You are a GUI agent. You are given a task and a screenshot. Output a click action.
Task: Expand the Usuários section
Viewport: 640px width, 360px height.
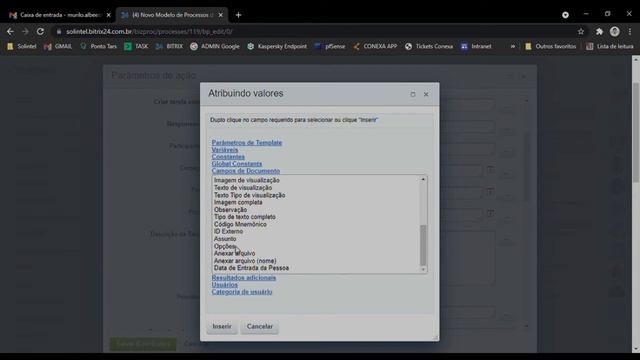[x=224, y=284]
